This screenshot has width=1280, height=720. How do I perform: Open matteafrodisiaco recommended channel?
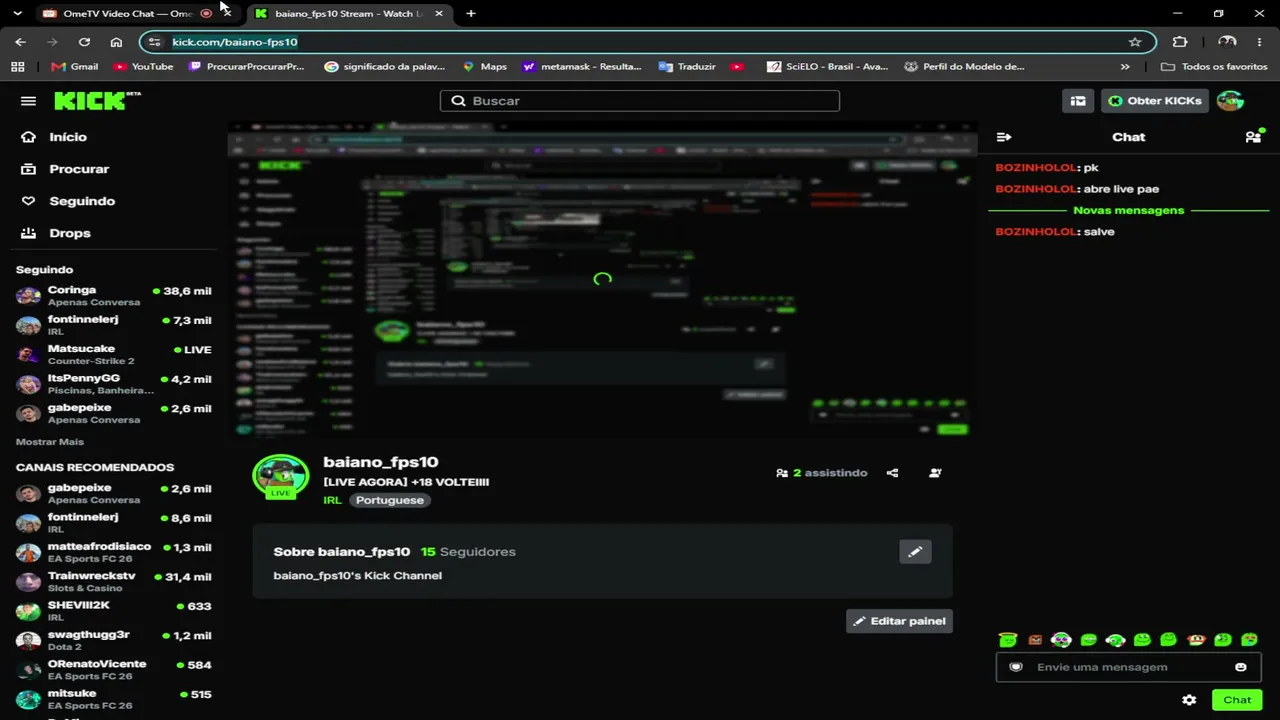coord(114,553)
